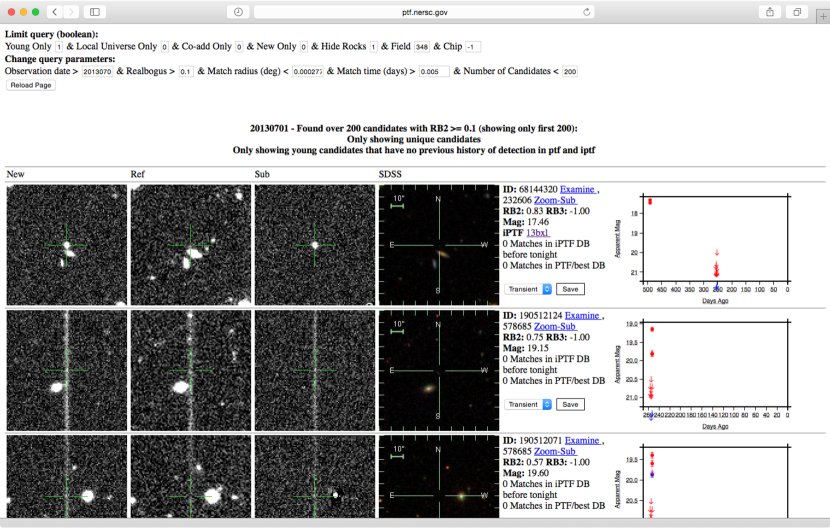Click New image thumbnail of candidate 190512124
Viewport: 830px width, 528px height.
67,370
